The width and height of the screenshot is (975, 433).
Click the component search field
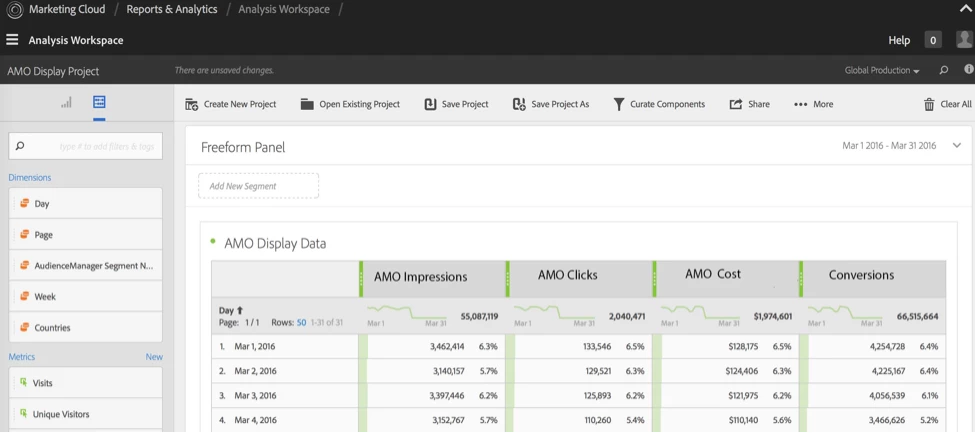pos(85,146)
